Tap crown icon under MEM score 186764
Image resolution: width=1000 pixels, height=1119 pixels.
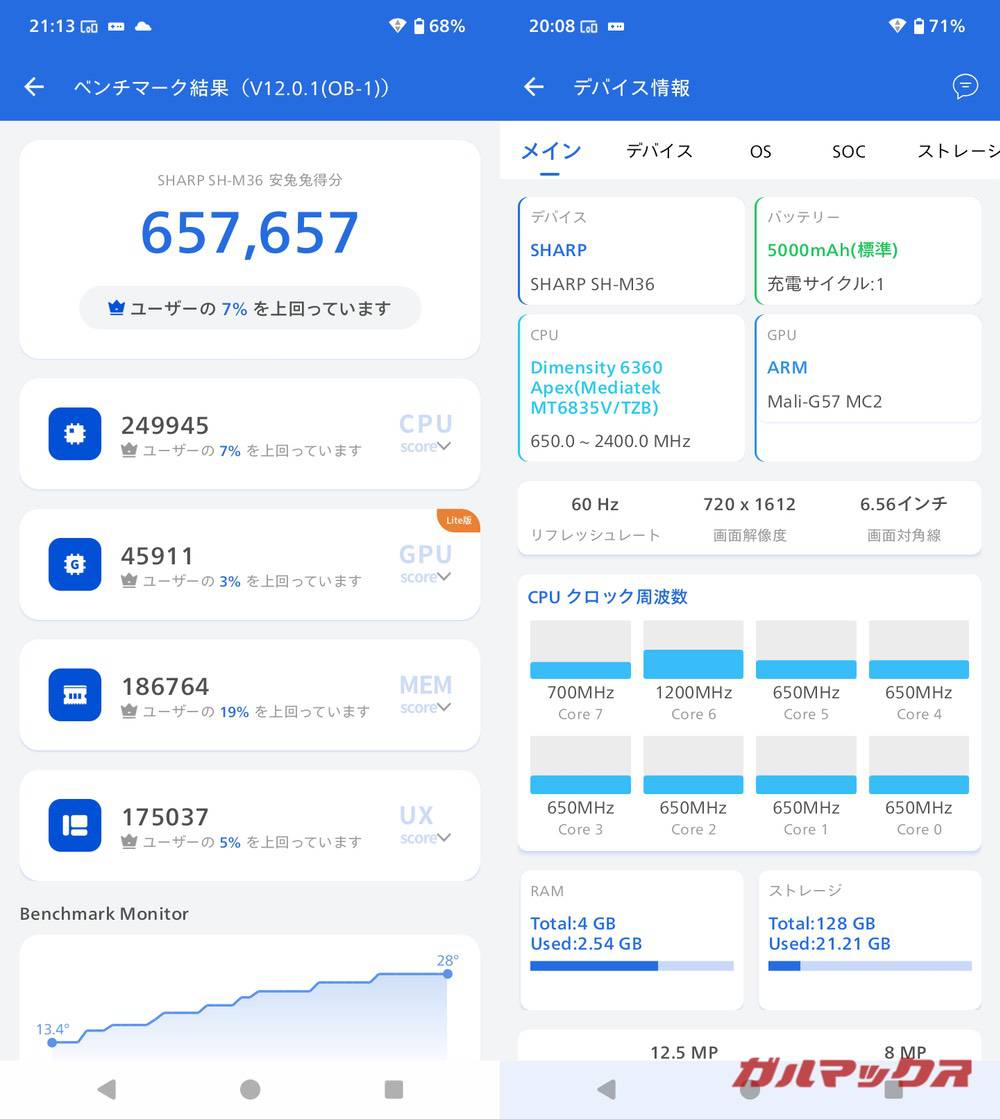pyautogui.click(x=129, y=712)
